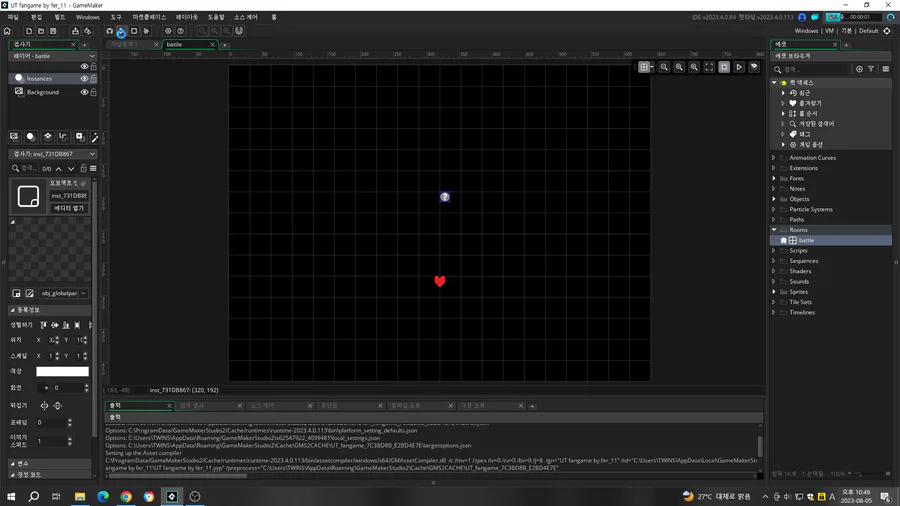Open the grid options dropdown arrow
The height and width of the screenshot is (506, 900).
(x=652, y=67)
